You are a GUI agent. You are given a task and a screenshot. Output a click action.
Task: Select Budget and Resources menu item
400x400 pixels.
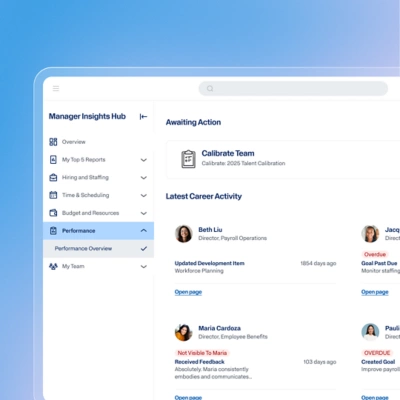tap(98, 213)
